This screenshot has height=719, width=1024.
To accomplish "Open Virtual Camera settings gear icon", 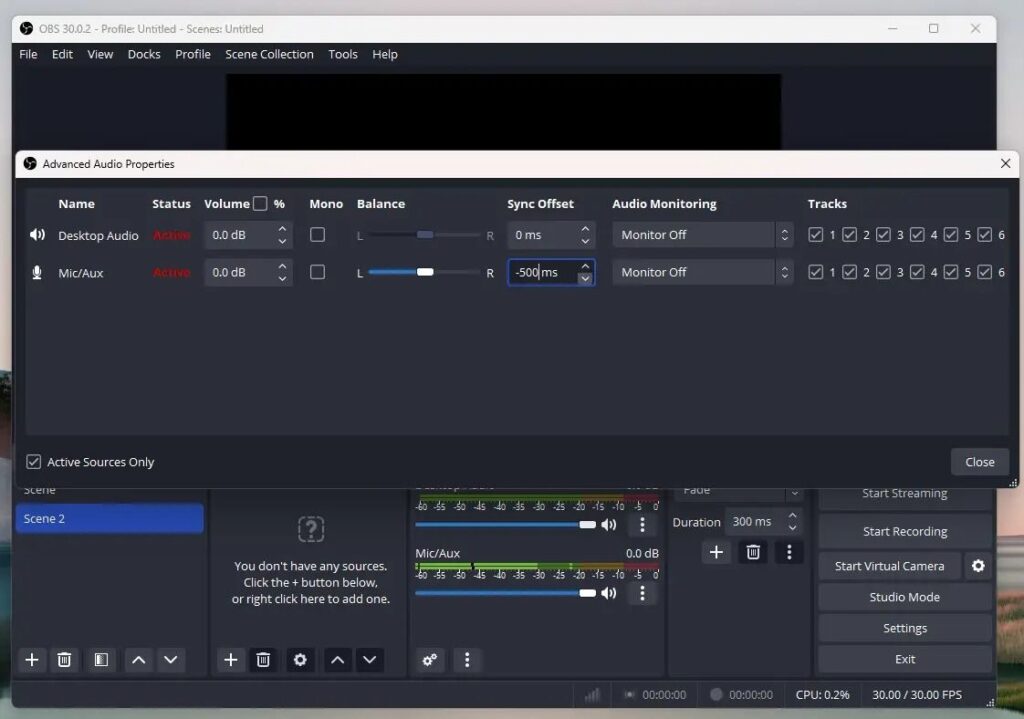I will [x=978, y=566].
